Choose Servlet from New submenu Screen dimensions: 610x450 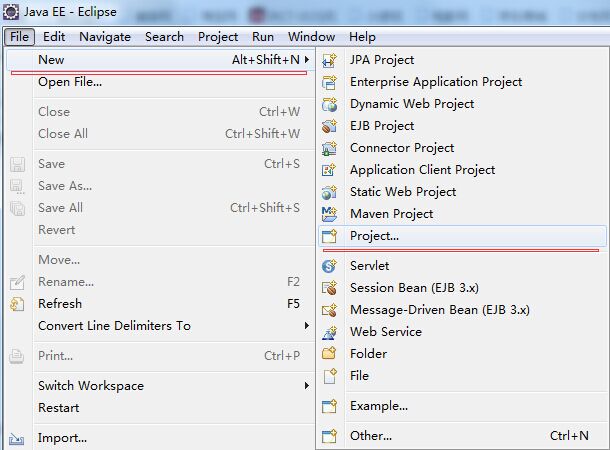coord(462,266)
